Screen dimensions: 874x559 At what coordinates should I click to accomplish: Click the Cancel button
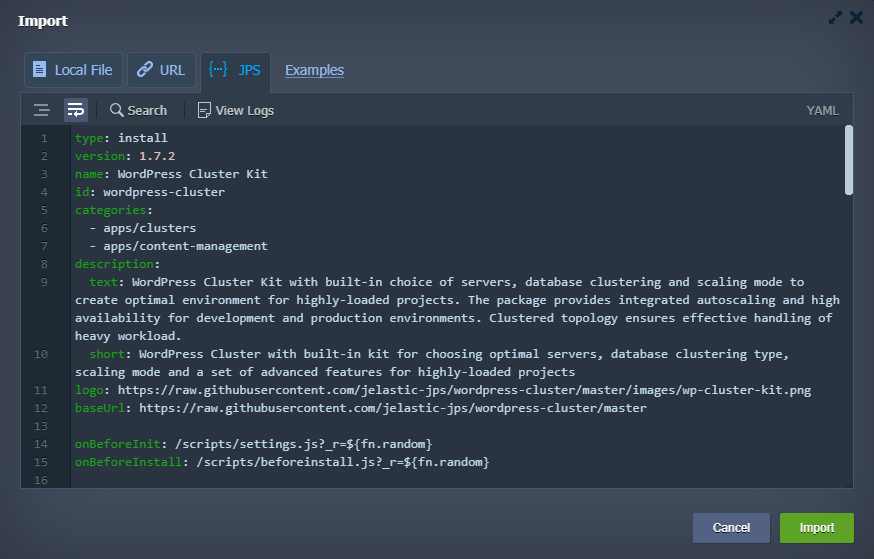(731, 528)
